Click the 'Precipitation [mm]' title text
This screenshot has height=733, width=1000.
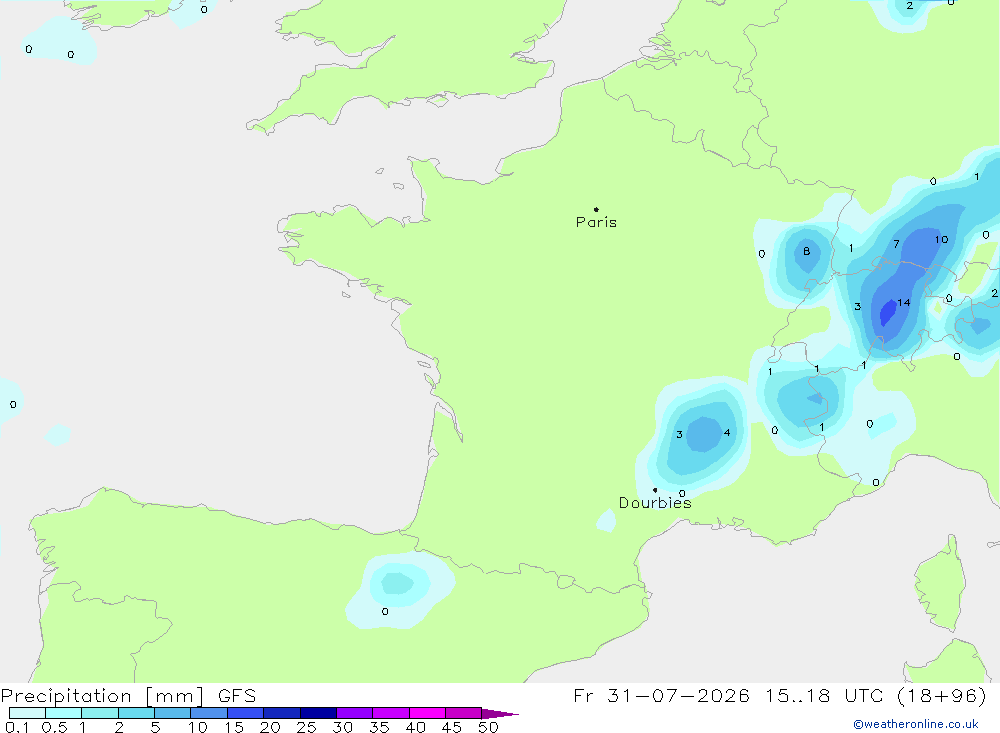pyautogui.click(x=102, y=696)
